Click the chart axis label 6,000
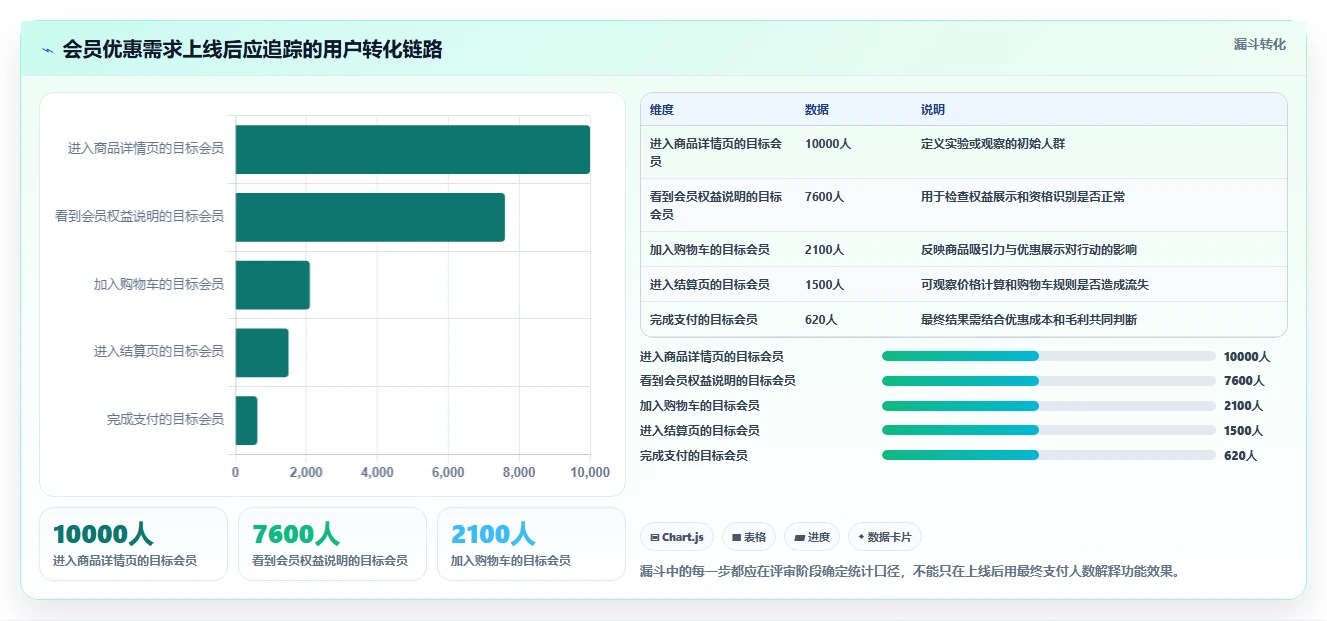The width and height of the screenshot is (1327, 621). coord(448,472)
